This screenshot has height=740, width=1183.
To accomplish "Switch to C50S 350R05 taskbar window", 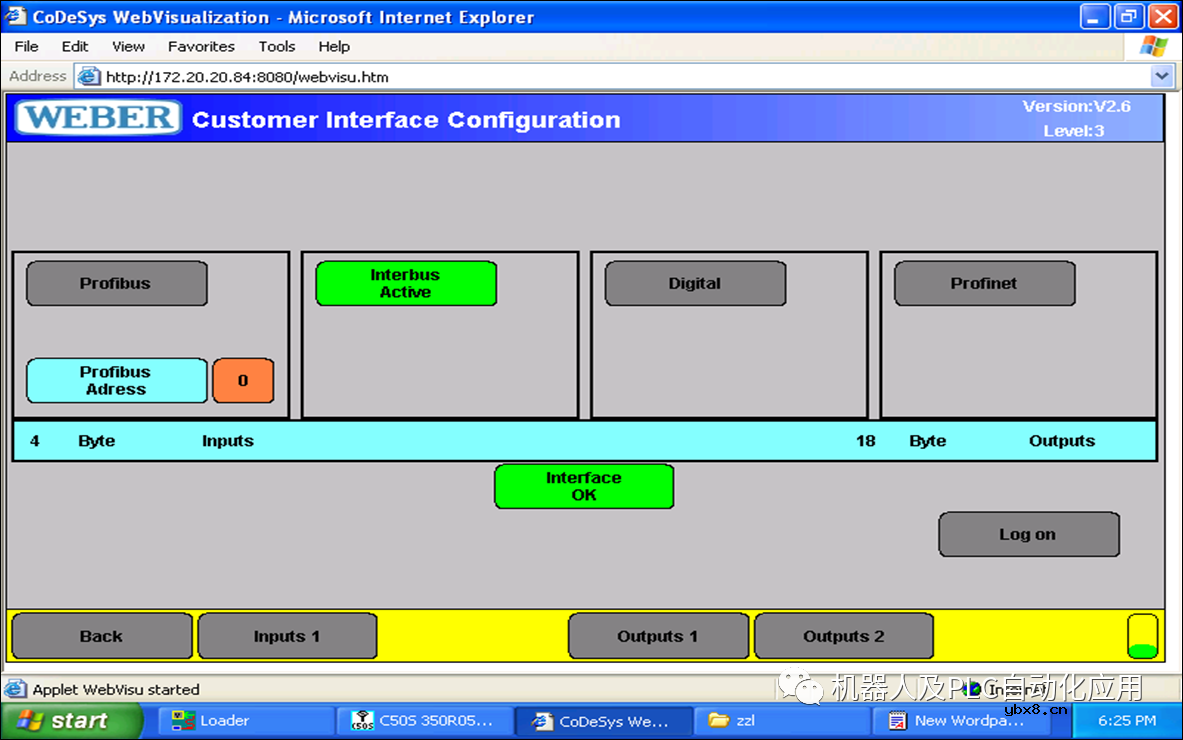I will pyautogui.click(x=424, y=720).
